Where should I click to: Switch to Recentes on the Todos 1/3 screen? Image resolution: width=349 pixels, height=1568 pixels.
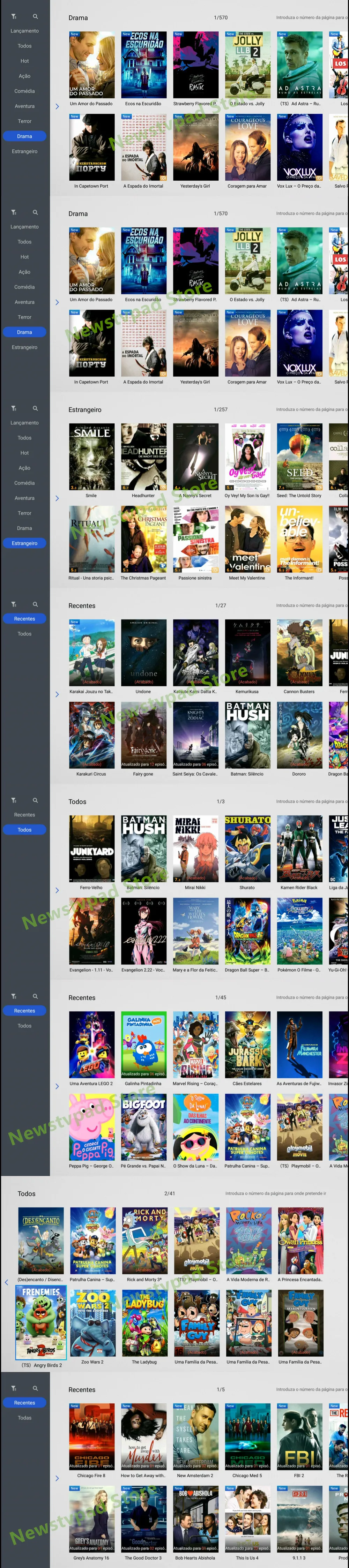coord(24,815)
